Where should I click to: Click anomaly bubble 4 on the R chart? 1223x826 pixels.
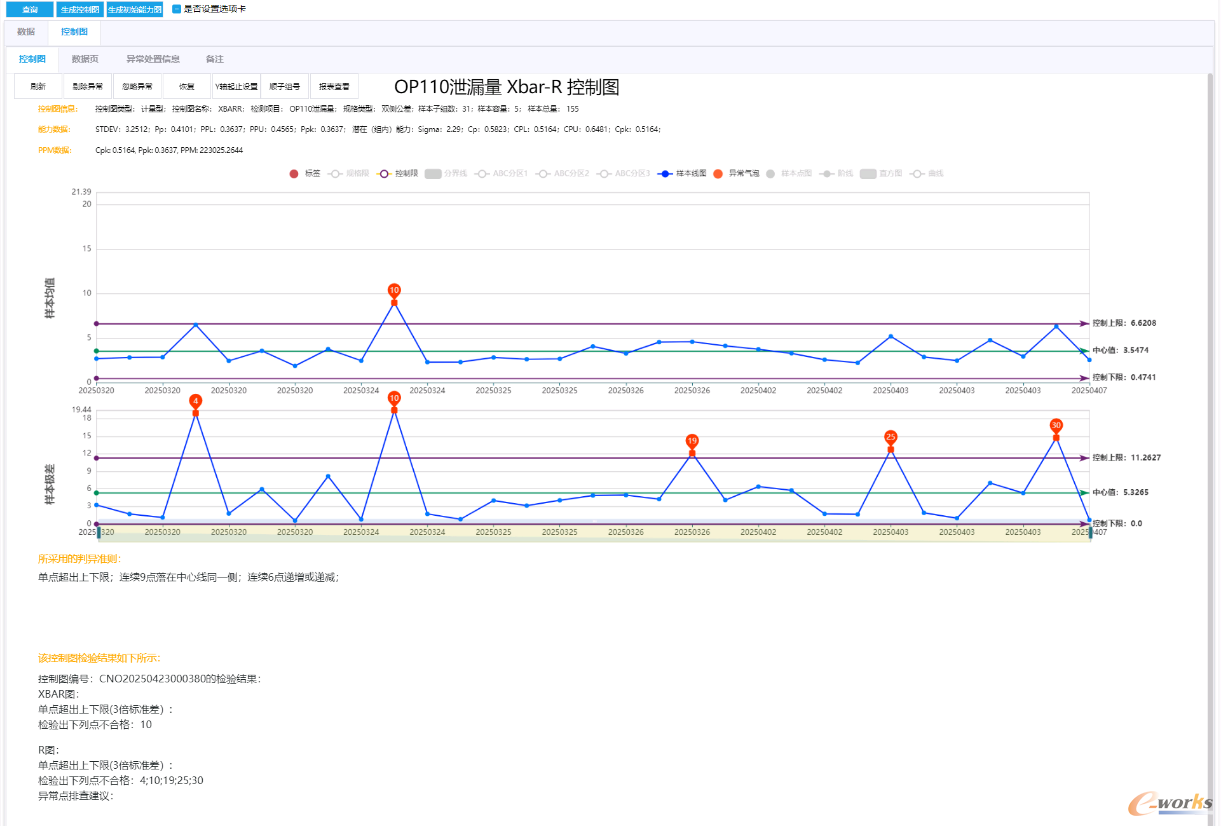click(x=196, y=401)
